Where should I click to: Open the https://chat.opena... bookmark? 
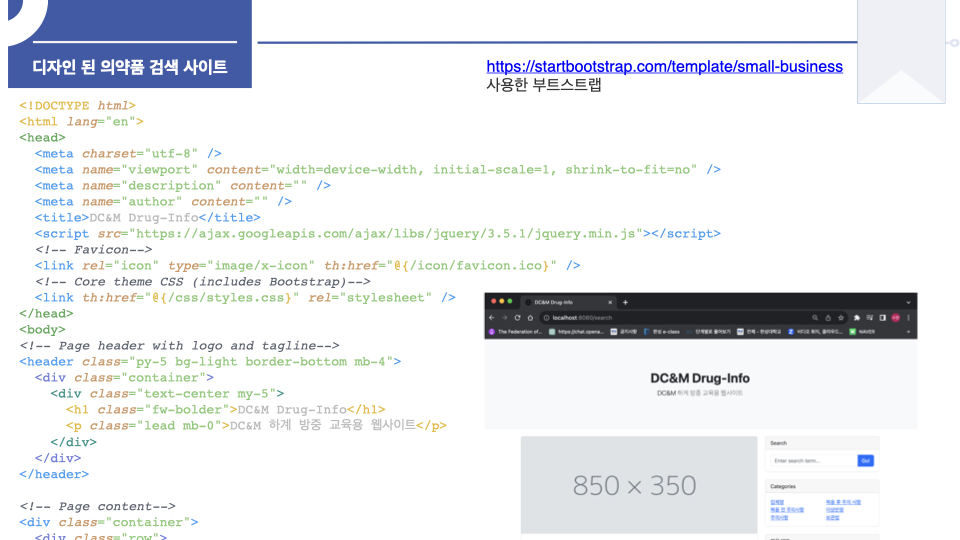(576, 332)
